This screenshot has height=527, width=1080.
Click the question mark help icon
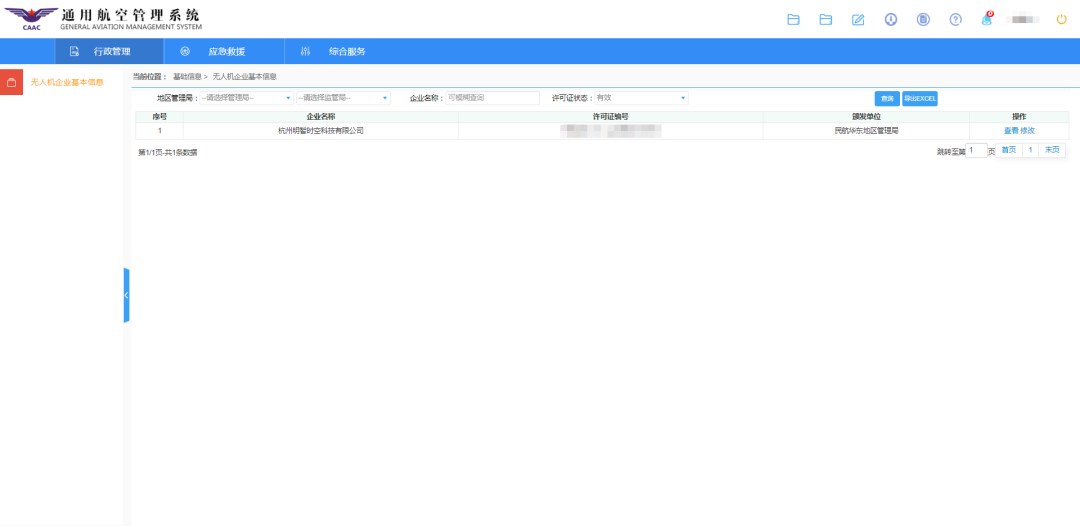tap(955, 19)
